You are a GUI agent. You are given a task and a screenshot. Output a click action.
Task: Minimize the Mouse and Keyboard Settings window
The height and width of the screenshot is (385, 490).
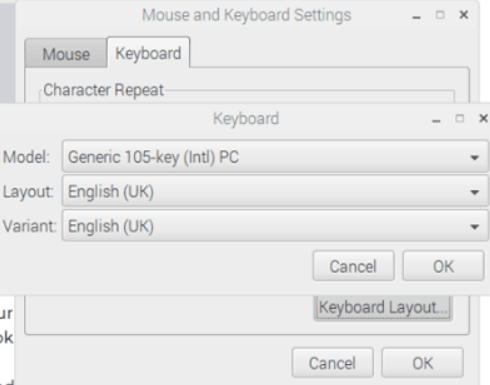pos(416,17)
